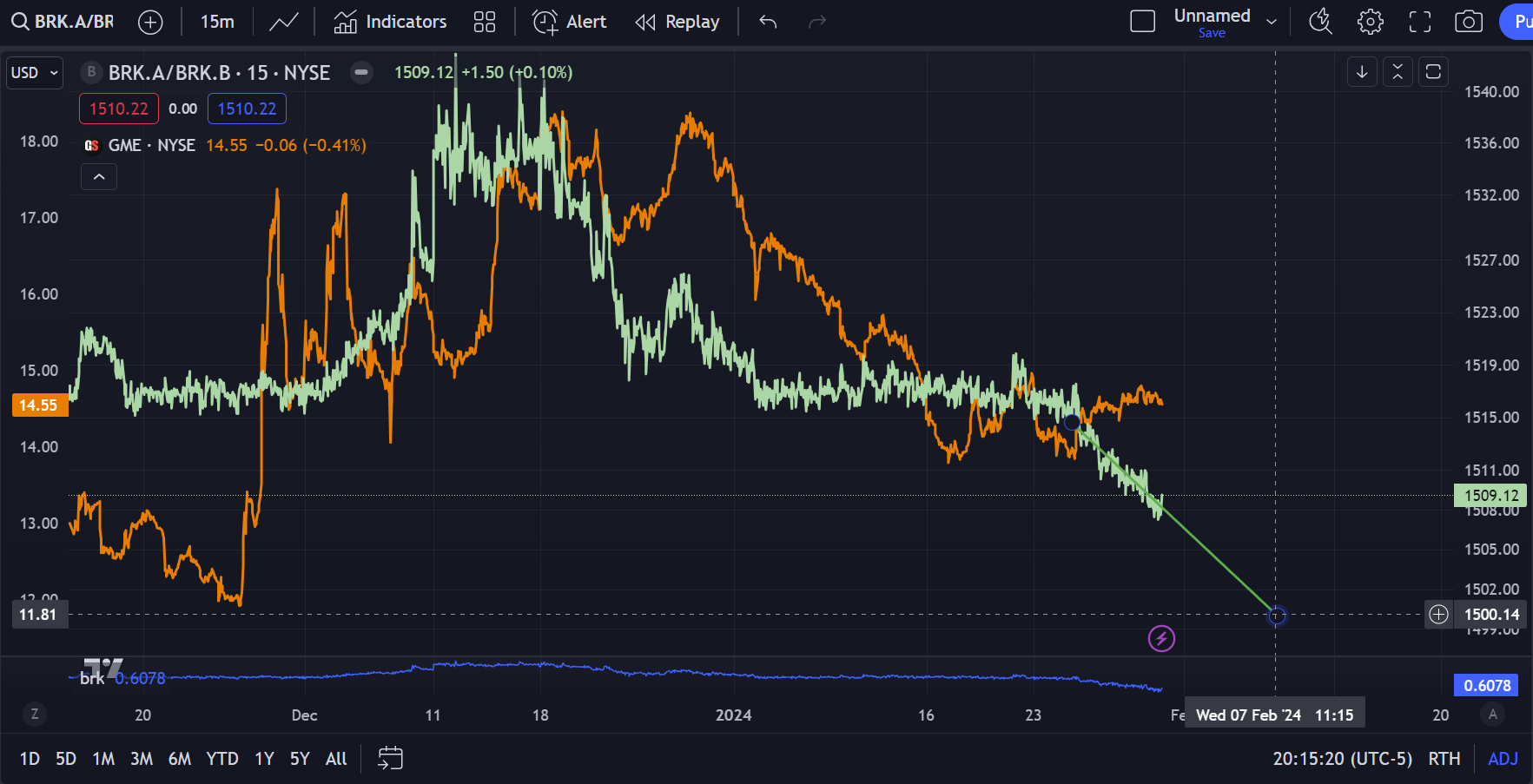Click the BRK.A/BRK.B symbol search field
Screen dimensions: 1533x784
pyautogui.click(x=63, y=22)
